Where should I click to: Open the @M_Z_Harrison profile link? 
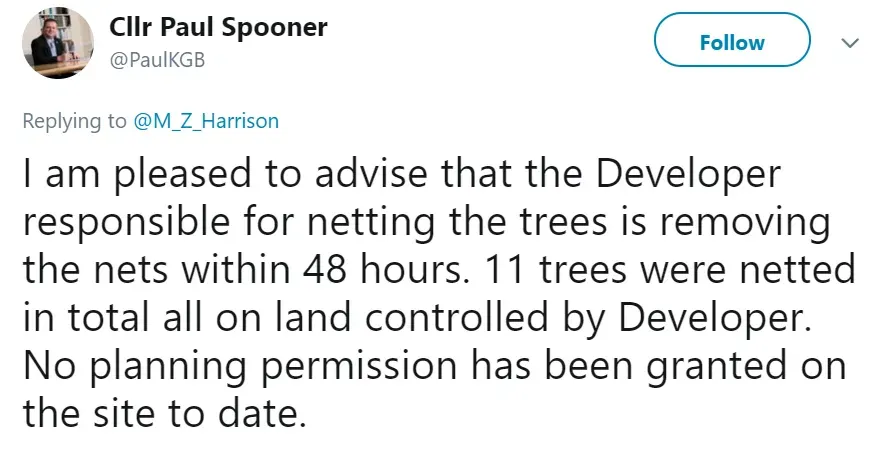tap(206, 122)
